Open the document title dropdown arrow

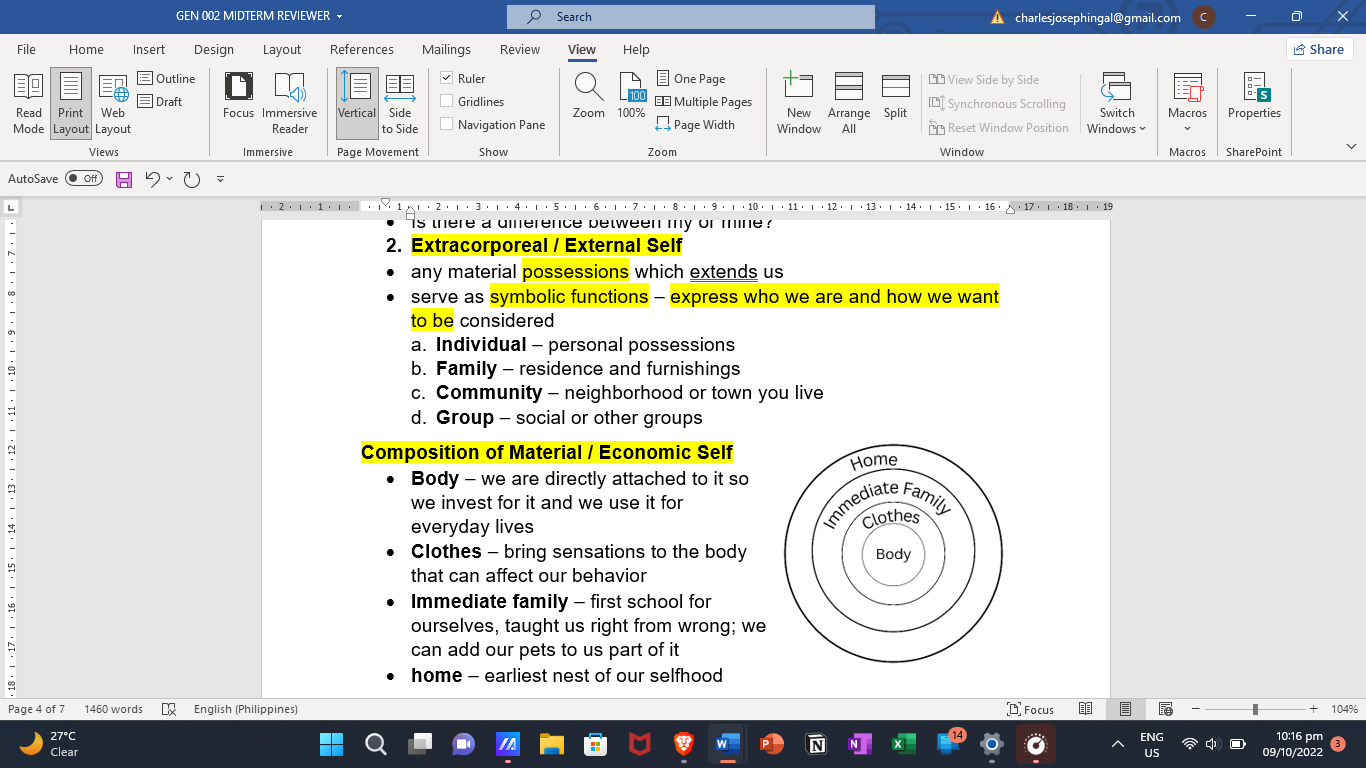pyautogui.click(x=340, y=17)
